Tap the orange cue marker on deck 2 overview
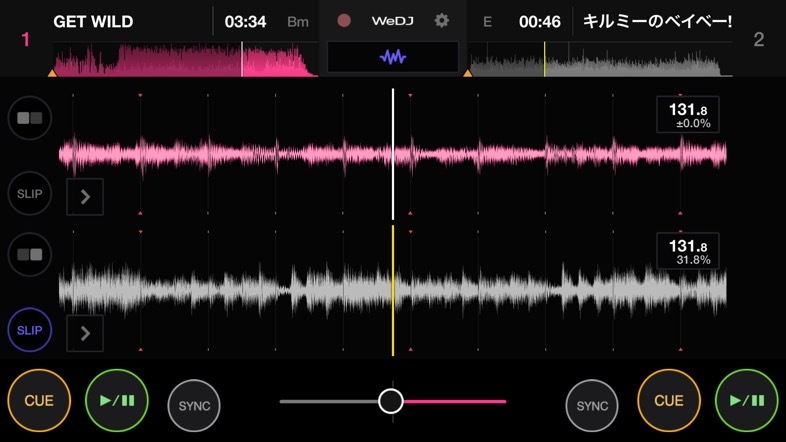This screenshot has width=786, height=442. point(468,73)
